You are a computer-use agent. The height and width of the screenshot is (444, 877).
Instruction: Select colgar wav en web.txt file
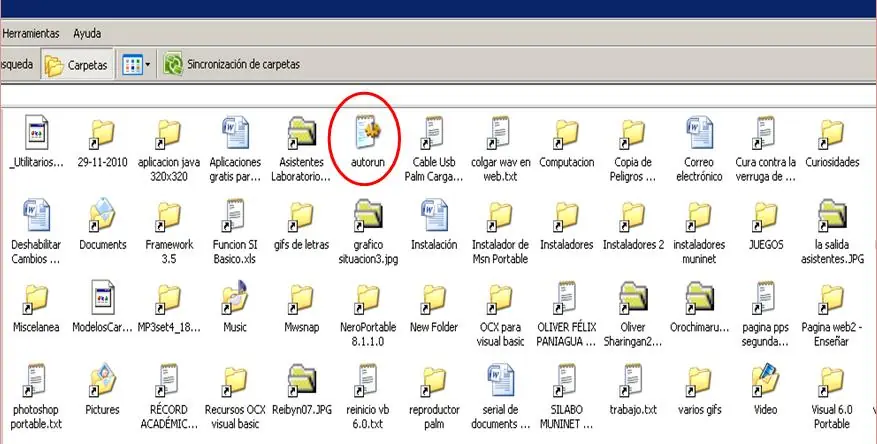tap(501, 133)
